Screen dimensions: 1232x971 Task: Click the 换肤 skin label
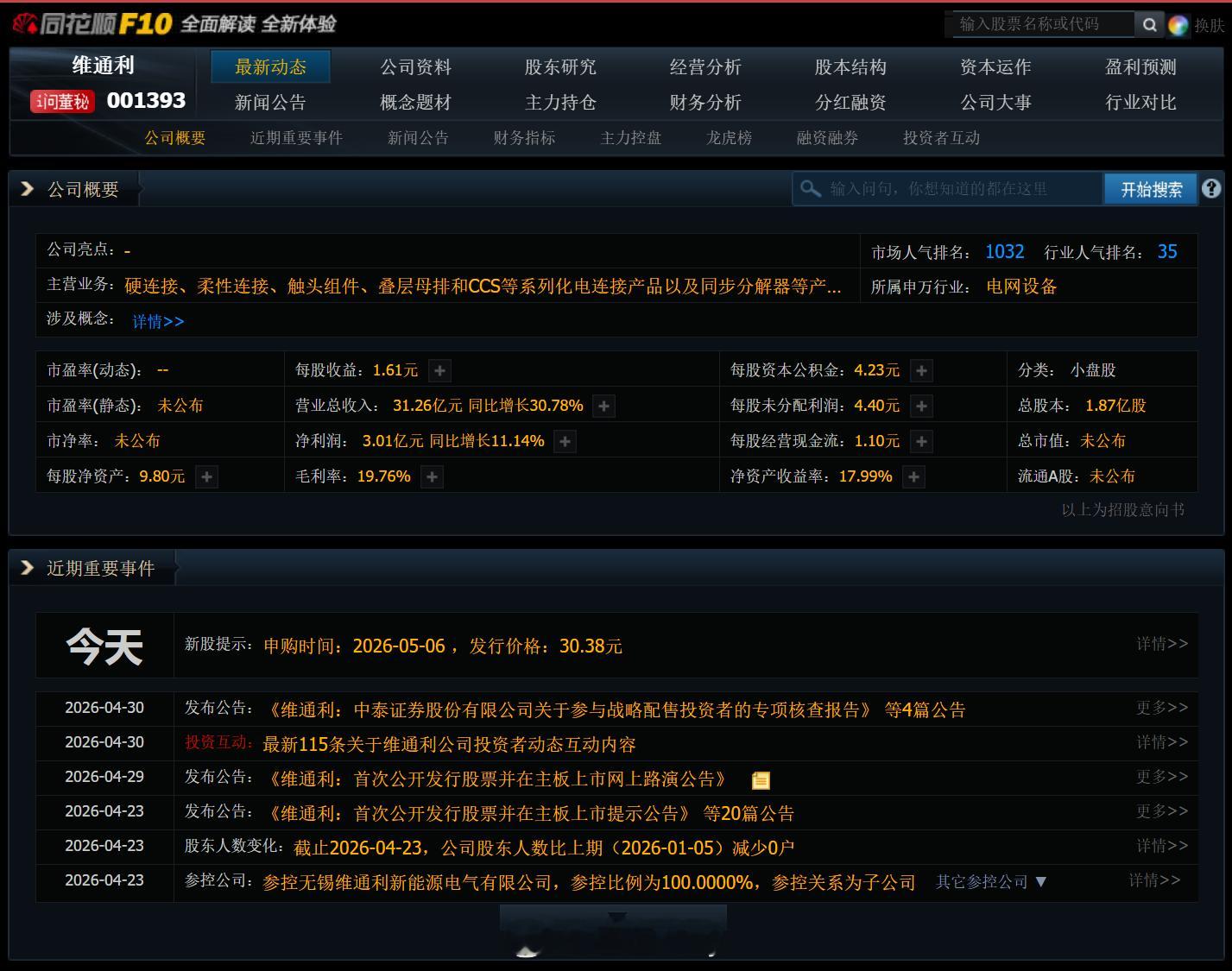click(1209, 25)
